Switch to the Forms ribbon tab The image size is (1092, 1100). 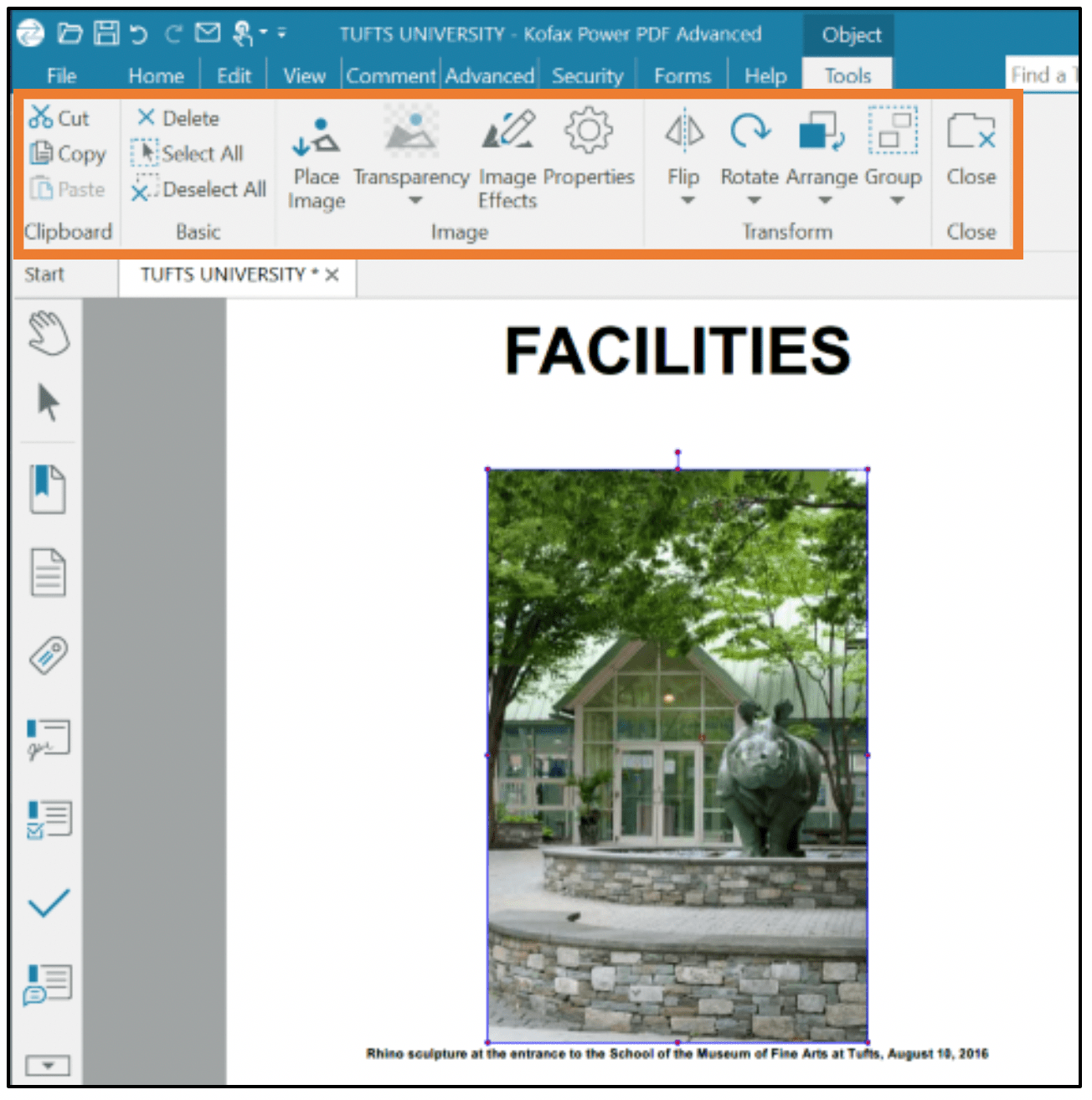click(x=683, y=75)
